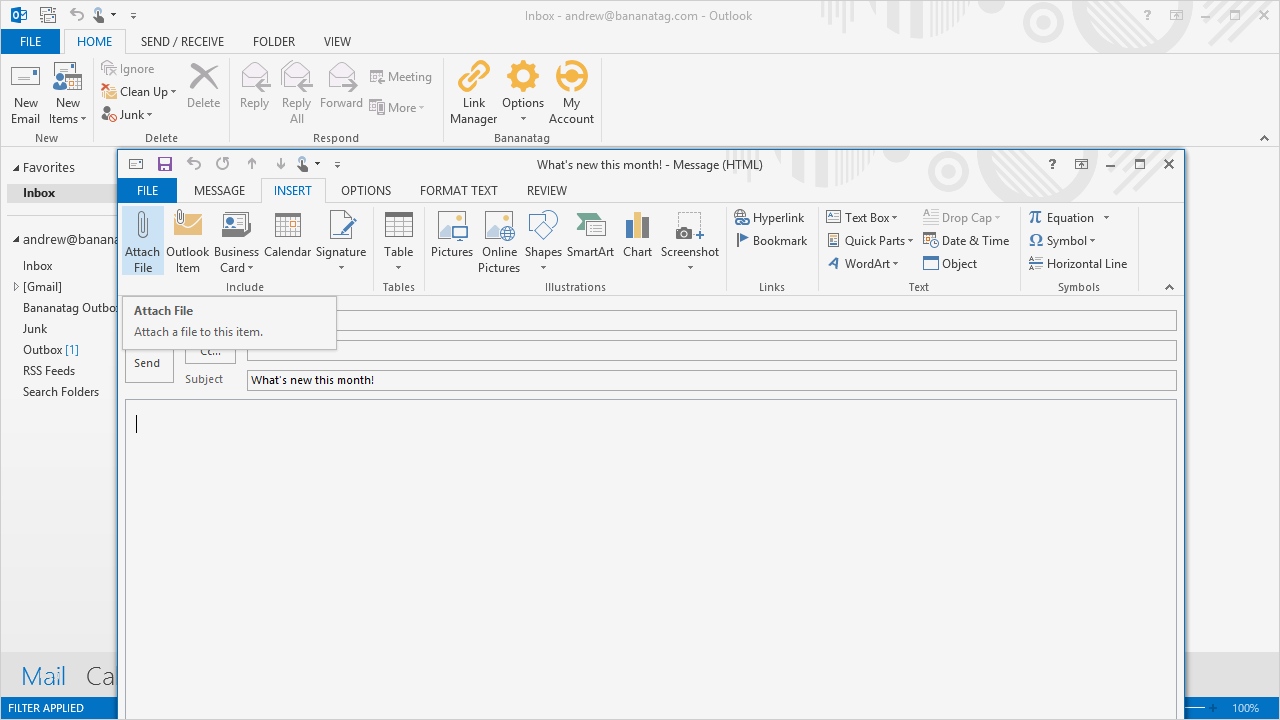This screenshot has height=720, width=1280.
Task: Click the Cc recipients field
Action: [711, 351]
